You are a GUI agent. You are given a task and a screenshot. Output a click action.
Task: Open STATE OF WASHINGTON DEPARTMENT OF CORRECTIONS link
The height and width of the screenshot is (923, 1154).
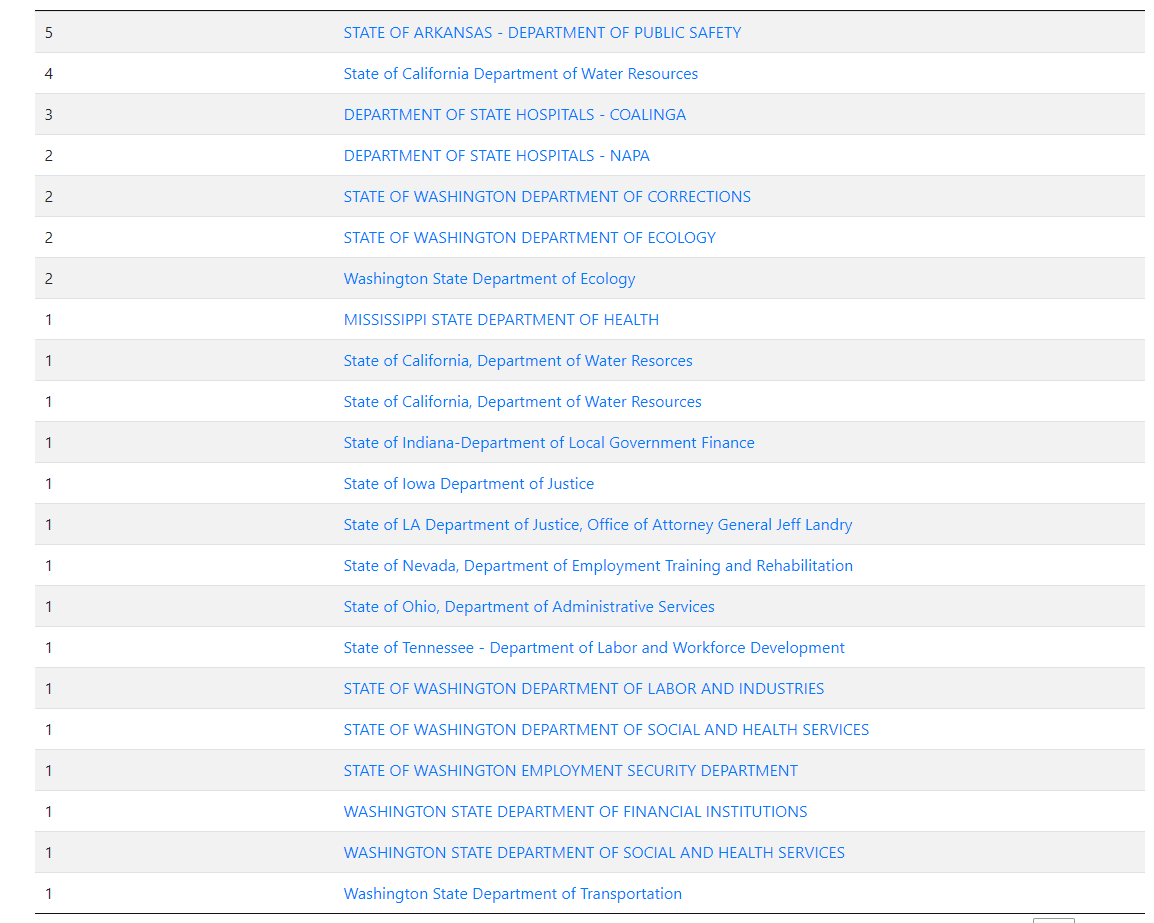pos(547,197)
